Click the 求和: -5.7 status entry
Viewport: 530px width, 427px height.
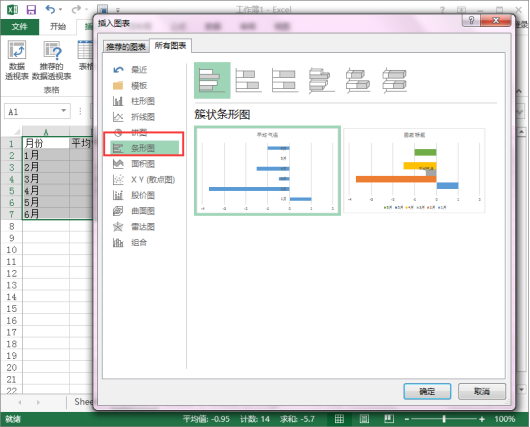click(x=297, y=419)
